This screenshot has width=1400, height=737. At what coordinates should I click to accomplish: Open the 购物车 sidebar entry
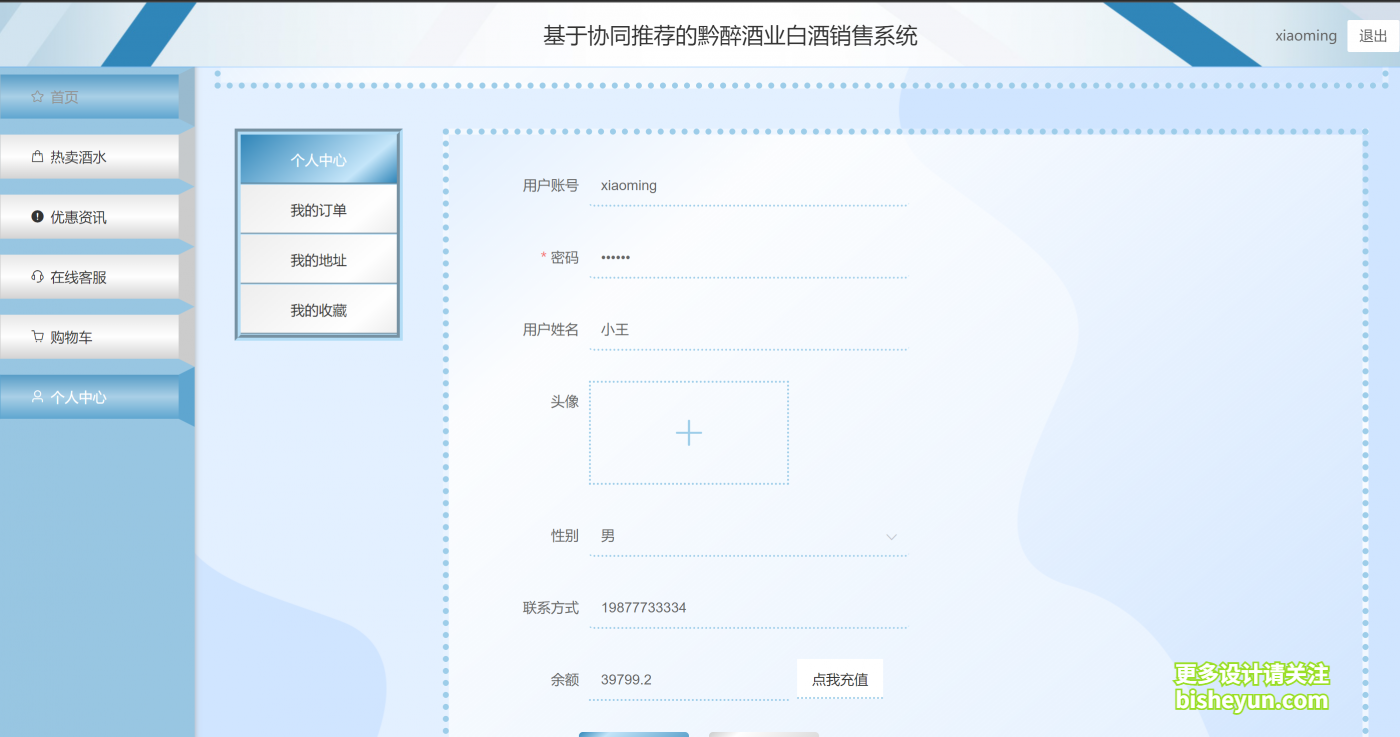[x=89, y=337]
